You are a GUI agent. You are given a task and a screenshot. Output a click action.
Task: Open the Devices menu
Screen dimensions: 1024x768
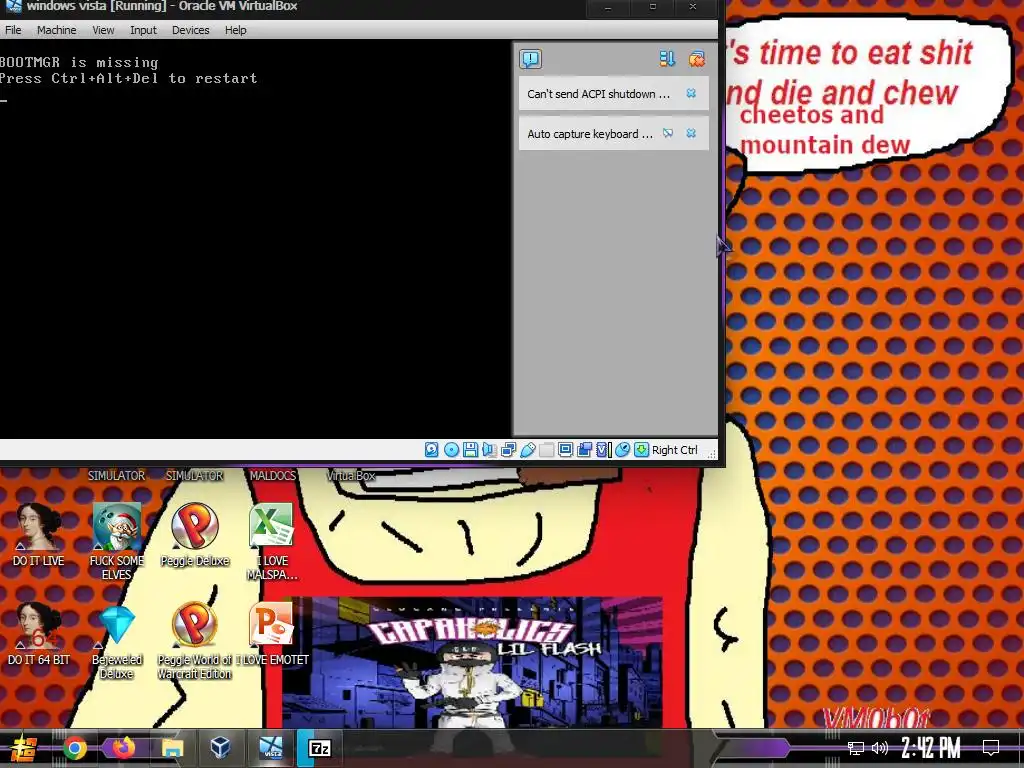(x=190, y=30)
